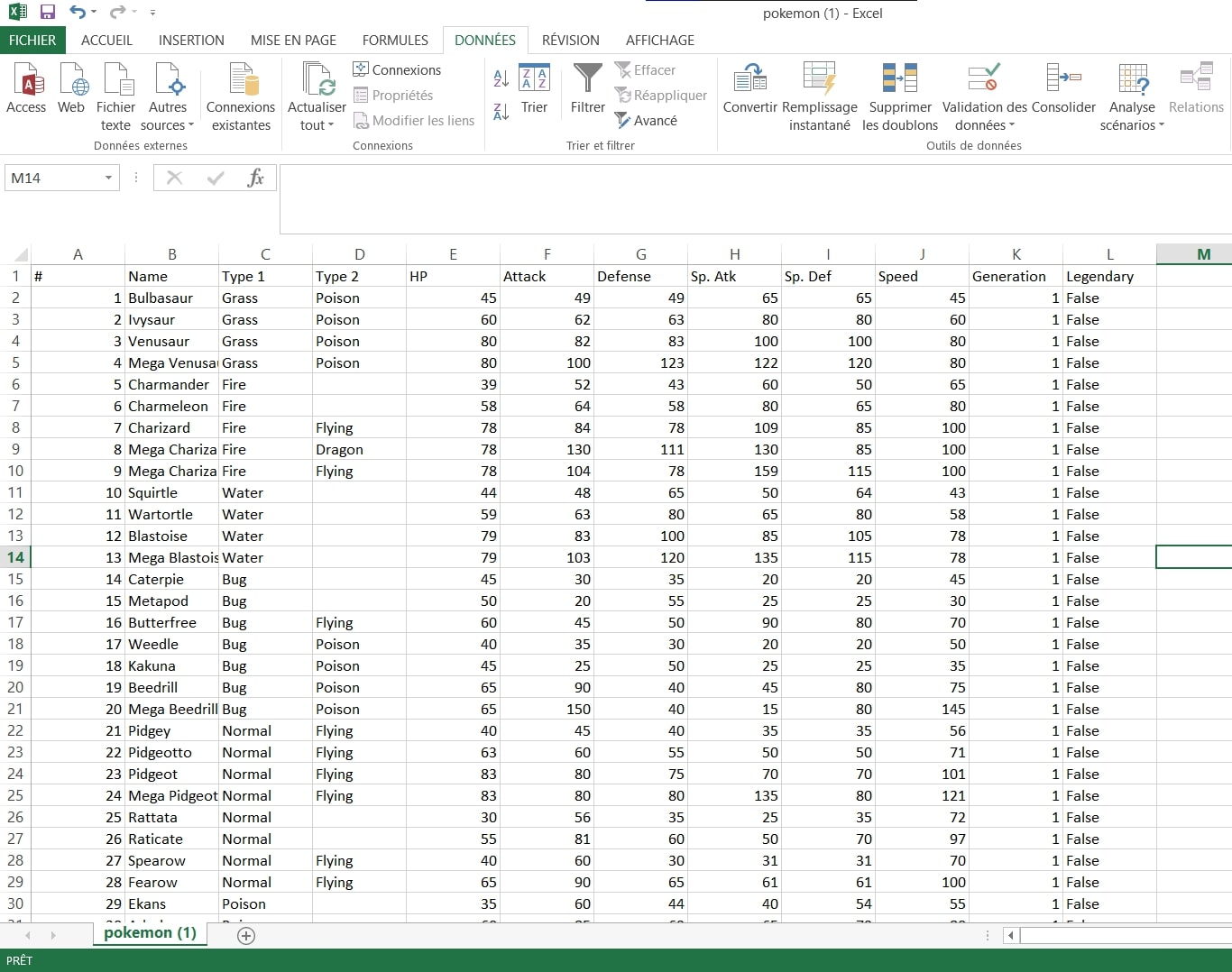Click the horizontal scrollbar left arrow

1011,935
